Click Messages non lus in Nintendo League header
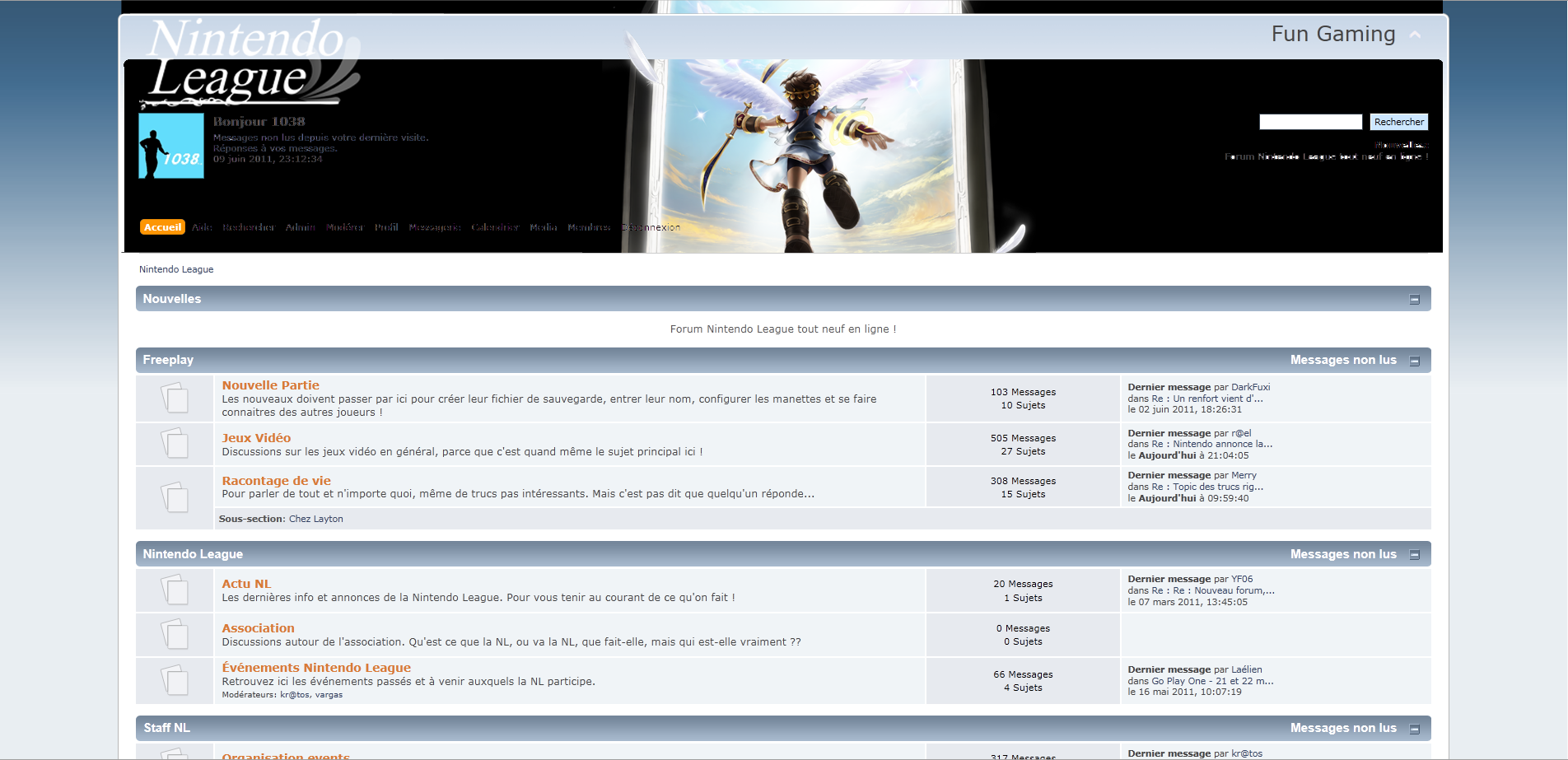The image size is (1568, 760). click(x=1343, y=554)
